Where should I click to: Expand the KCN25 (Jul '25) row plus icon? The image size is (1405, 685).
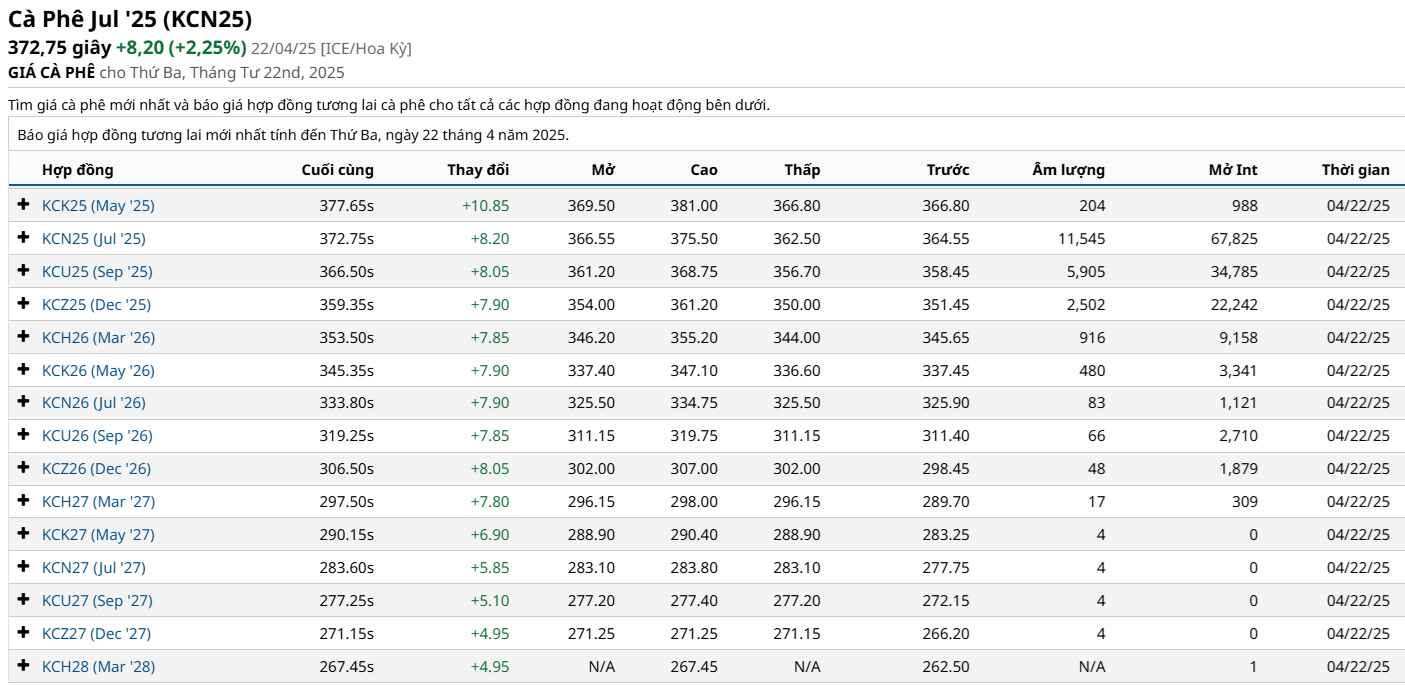tap(24, 238)
